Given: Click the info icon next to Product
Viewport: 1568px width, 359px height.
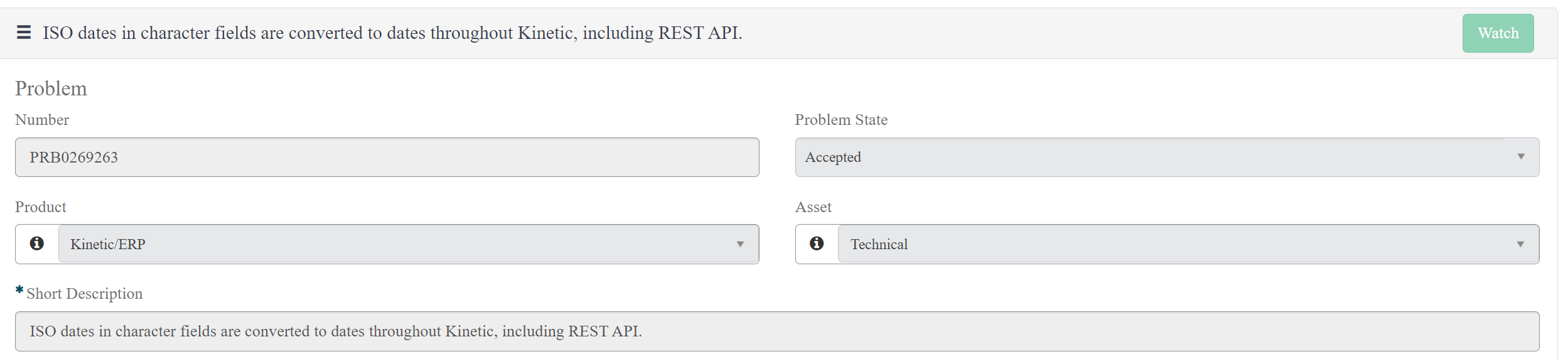Looking at the screenshot, I should (37, 244).
